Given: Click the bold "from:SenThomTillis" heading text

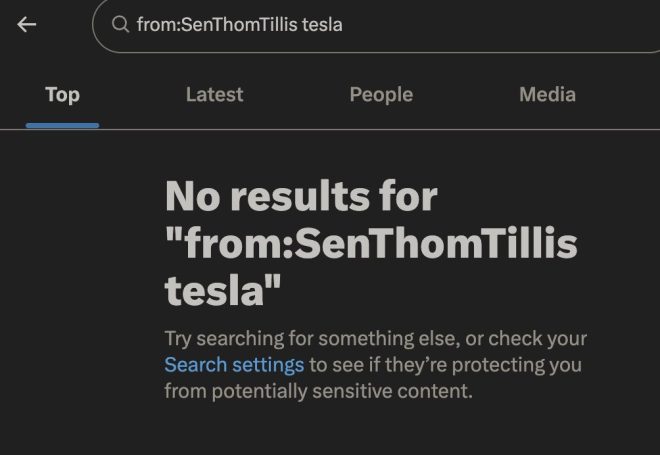Looking at the screenshot, I should 371,243.
